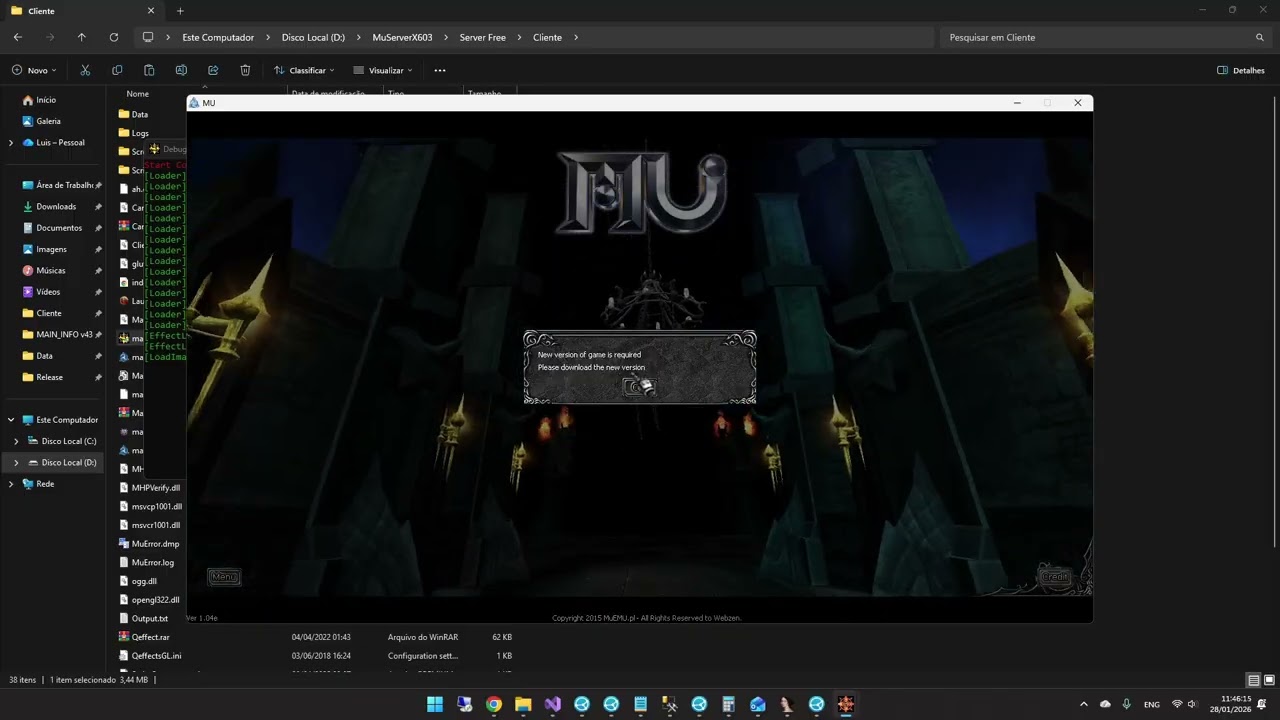Click the Cut scissors icon in Explorer toolbar
The width and height of the screenshot is (1280, 720).
coord(85,70)
